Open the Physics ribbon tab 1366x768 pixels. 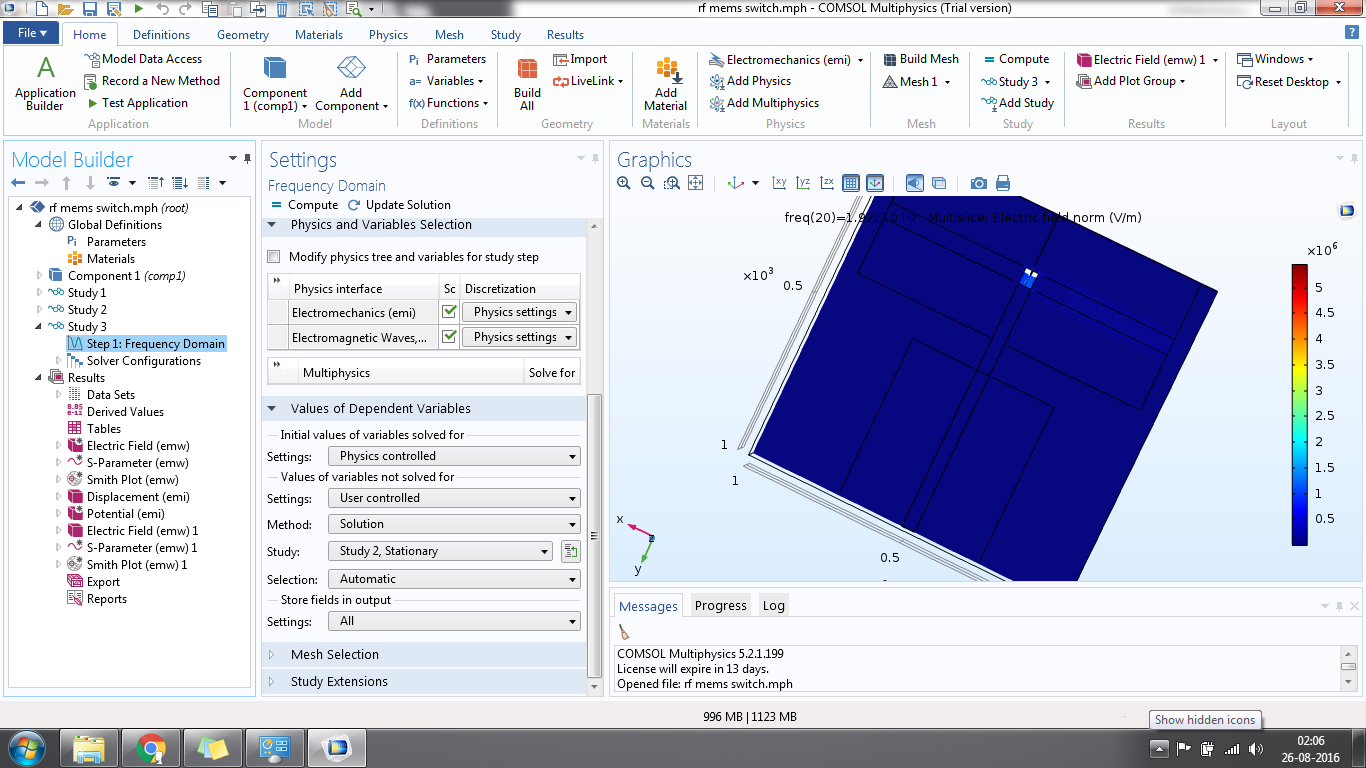click(388, 35)
